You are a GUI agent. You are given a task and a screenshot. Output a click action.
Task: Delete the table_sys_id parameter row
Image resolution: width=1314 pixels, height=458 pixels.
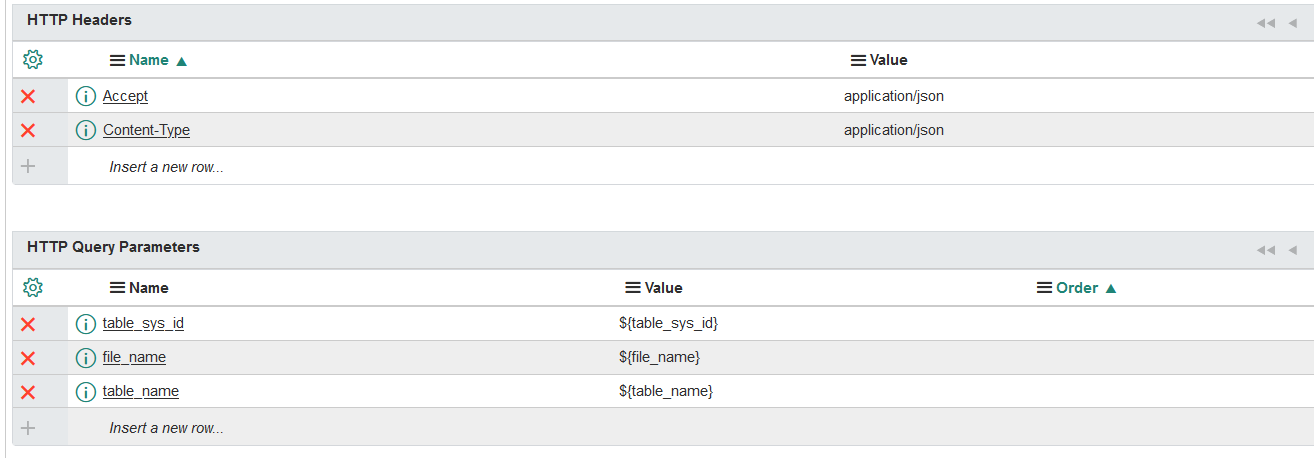28,324
